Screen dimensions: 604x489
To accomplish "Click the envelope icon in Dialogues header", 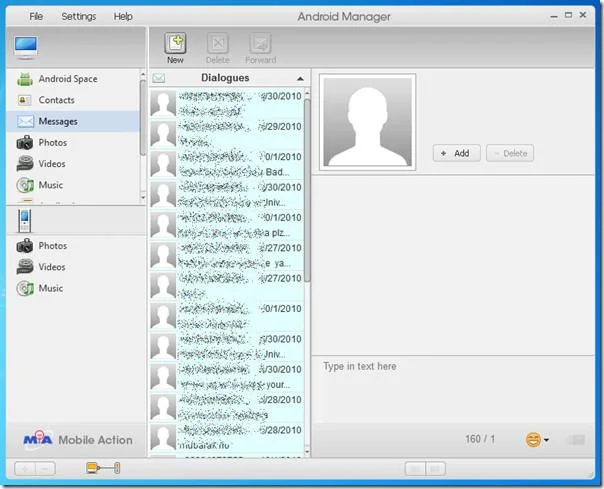I will [158, 78].
